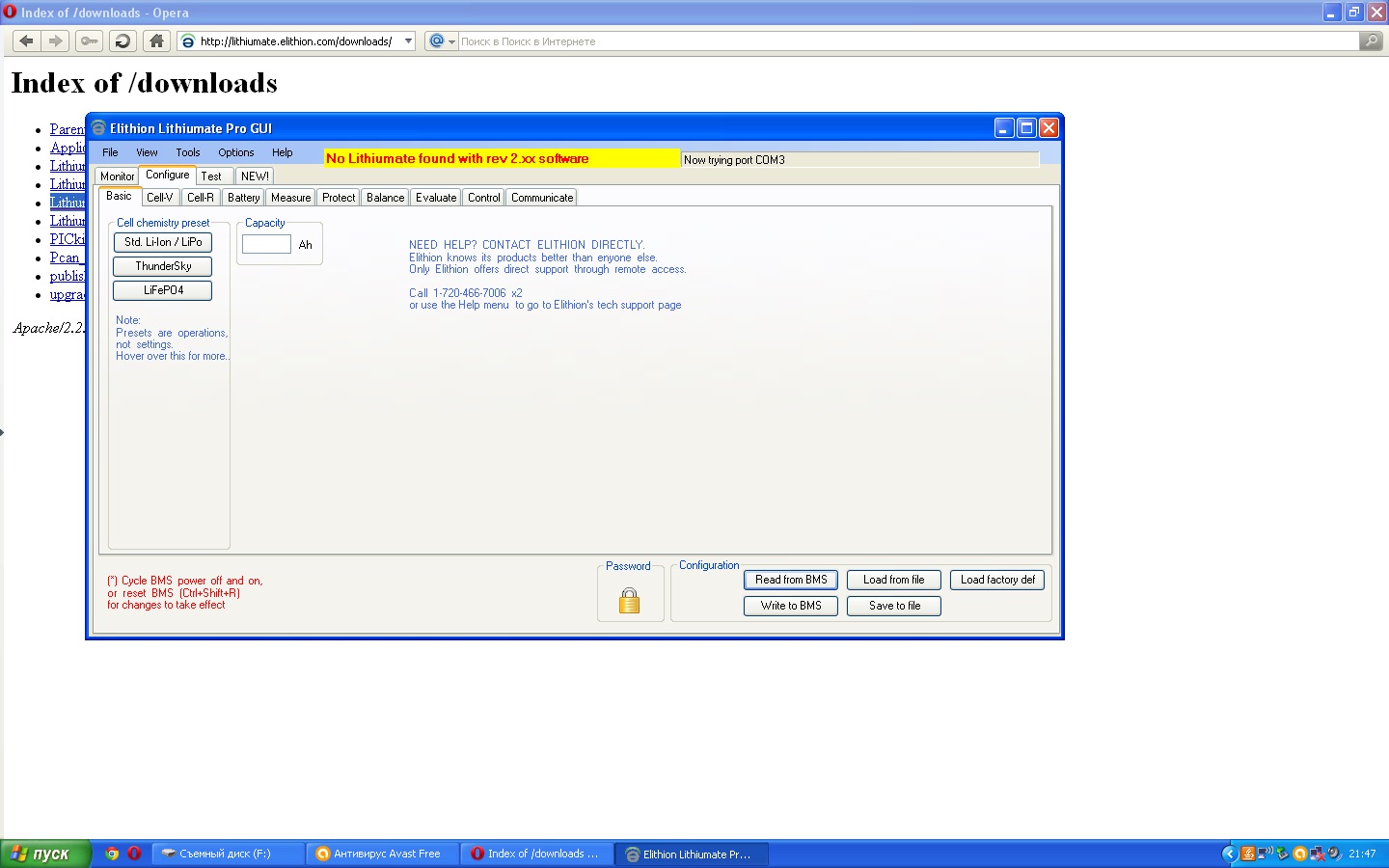Open the PICki link in the downloads index
Image resolution: width=1389 pixels, height=868 pixels.
pyautogui.click(x=68, y=239)
